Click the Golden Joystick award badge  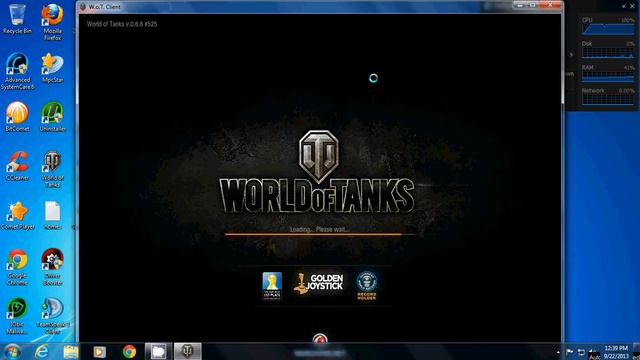pyautogui.click(x=318, y=283)
